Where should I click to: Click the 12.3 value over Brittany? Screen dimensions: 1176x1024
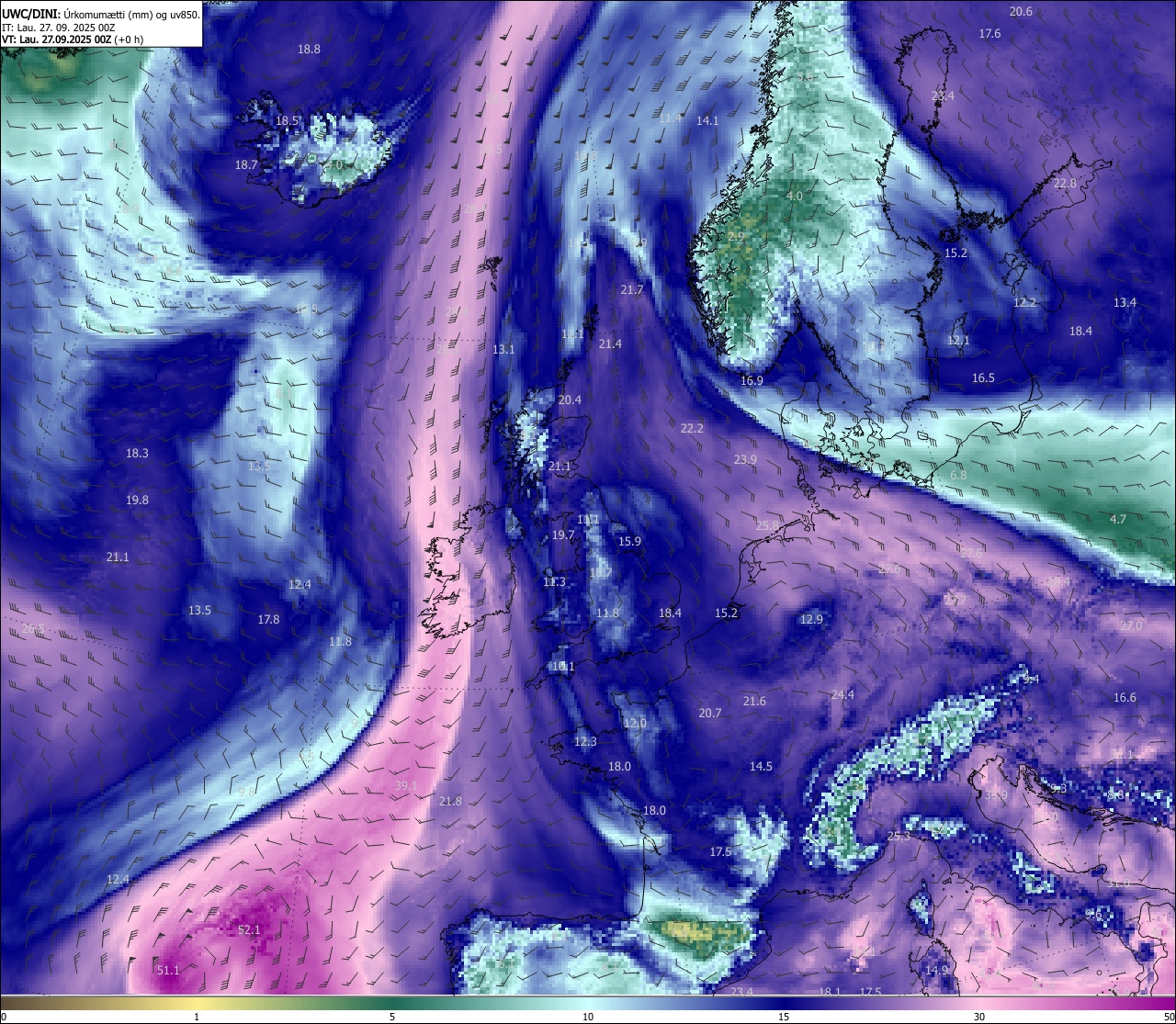click(585, 742)
